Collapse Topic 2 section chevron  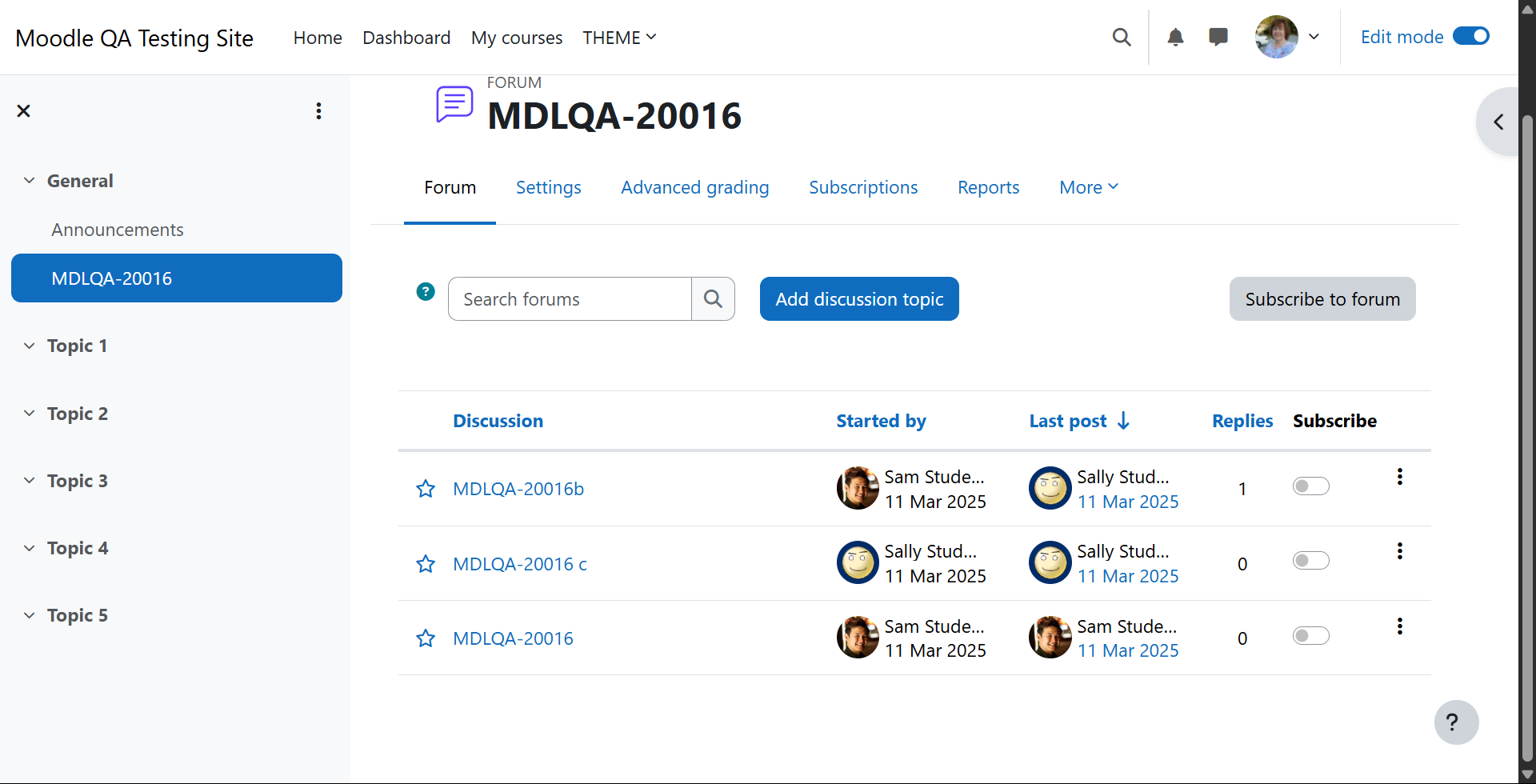point(30,414)
